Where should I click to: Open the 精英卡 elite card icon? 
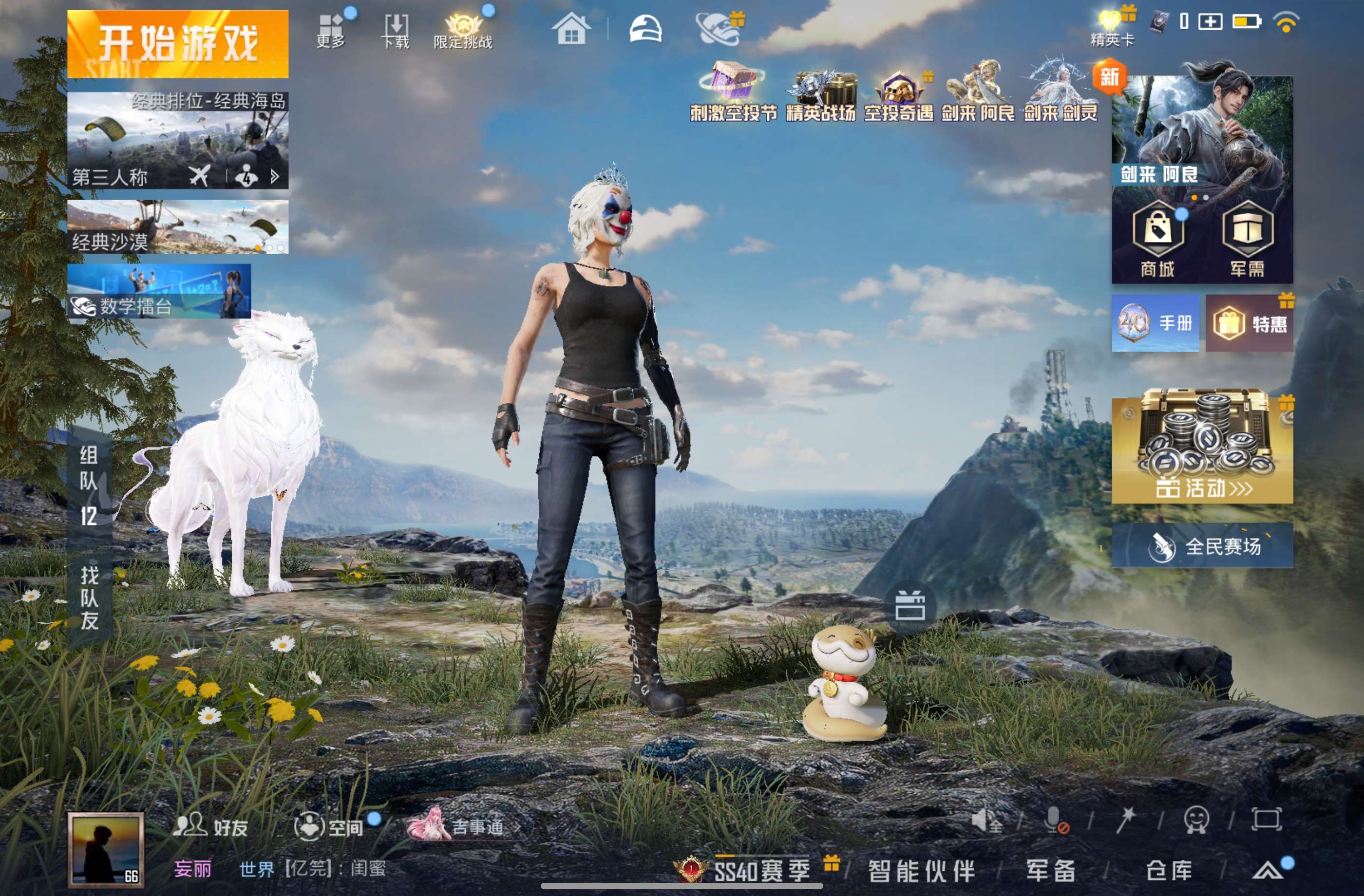coord(1113,27)
